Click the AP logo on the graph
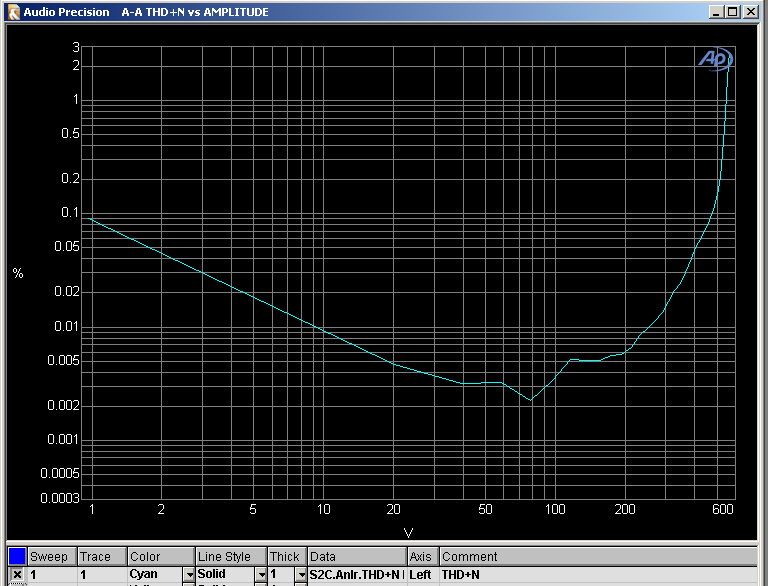 [715, 60]
